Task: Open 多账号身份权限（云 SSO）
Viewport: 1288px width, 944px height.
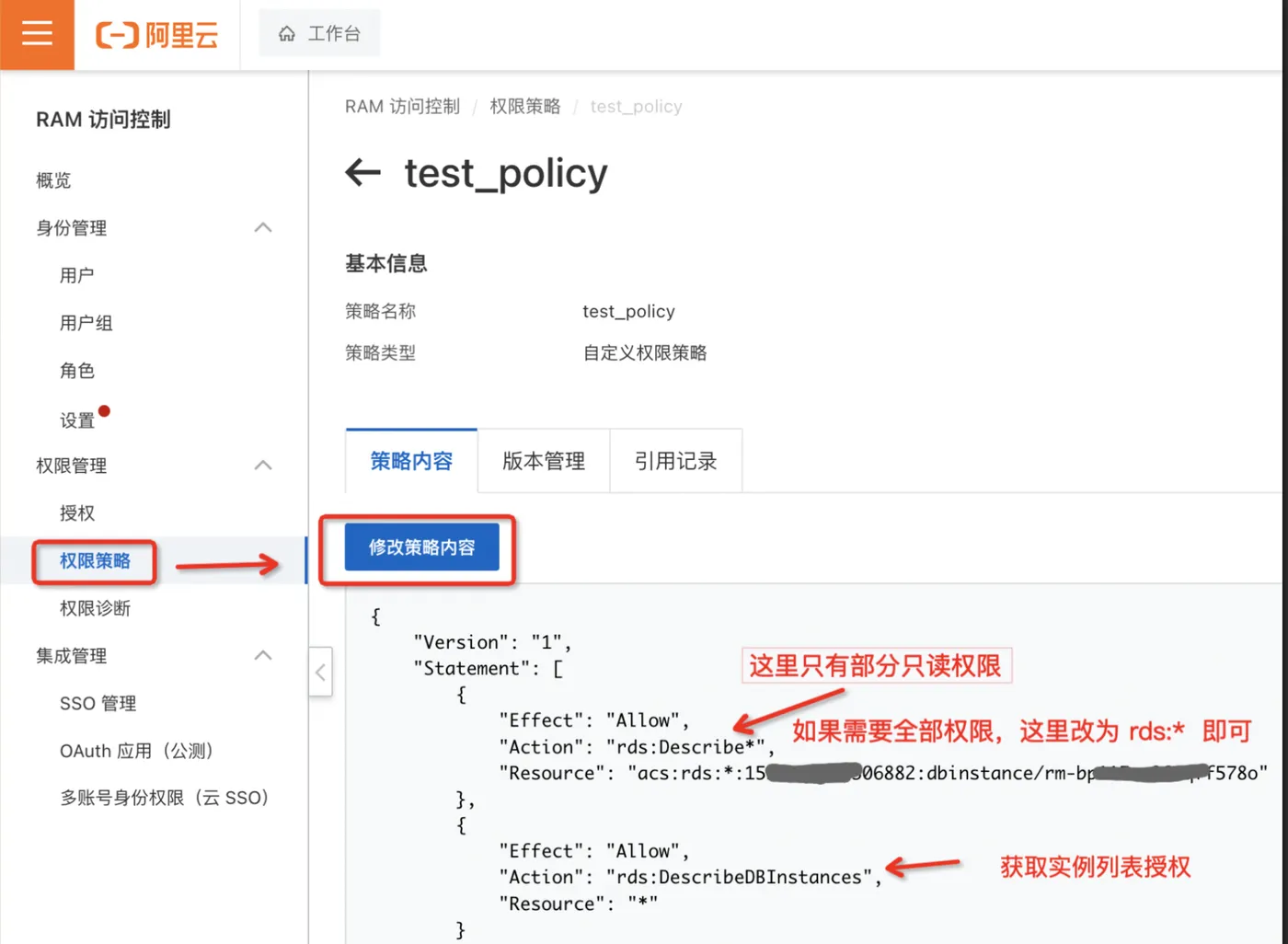Action: pyautogui.click(x=166, y=798)
